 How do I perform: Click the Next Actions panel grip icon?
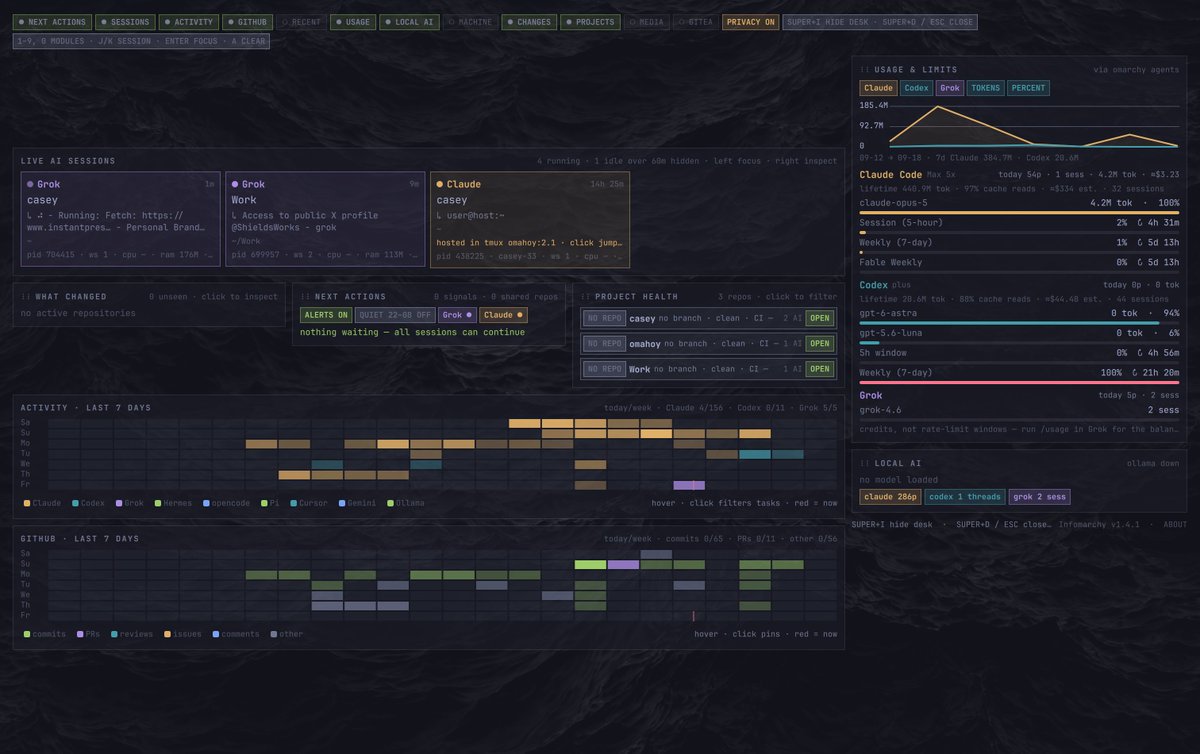click(305, 296)
